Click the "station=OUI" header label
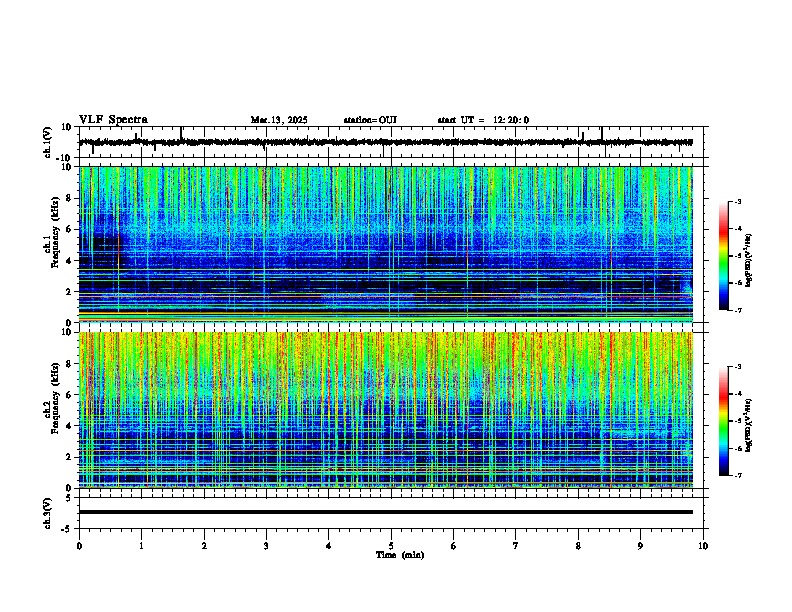This screenshot has height=612, width=792. click(x=370, y=120)
